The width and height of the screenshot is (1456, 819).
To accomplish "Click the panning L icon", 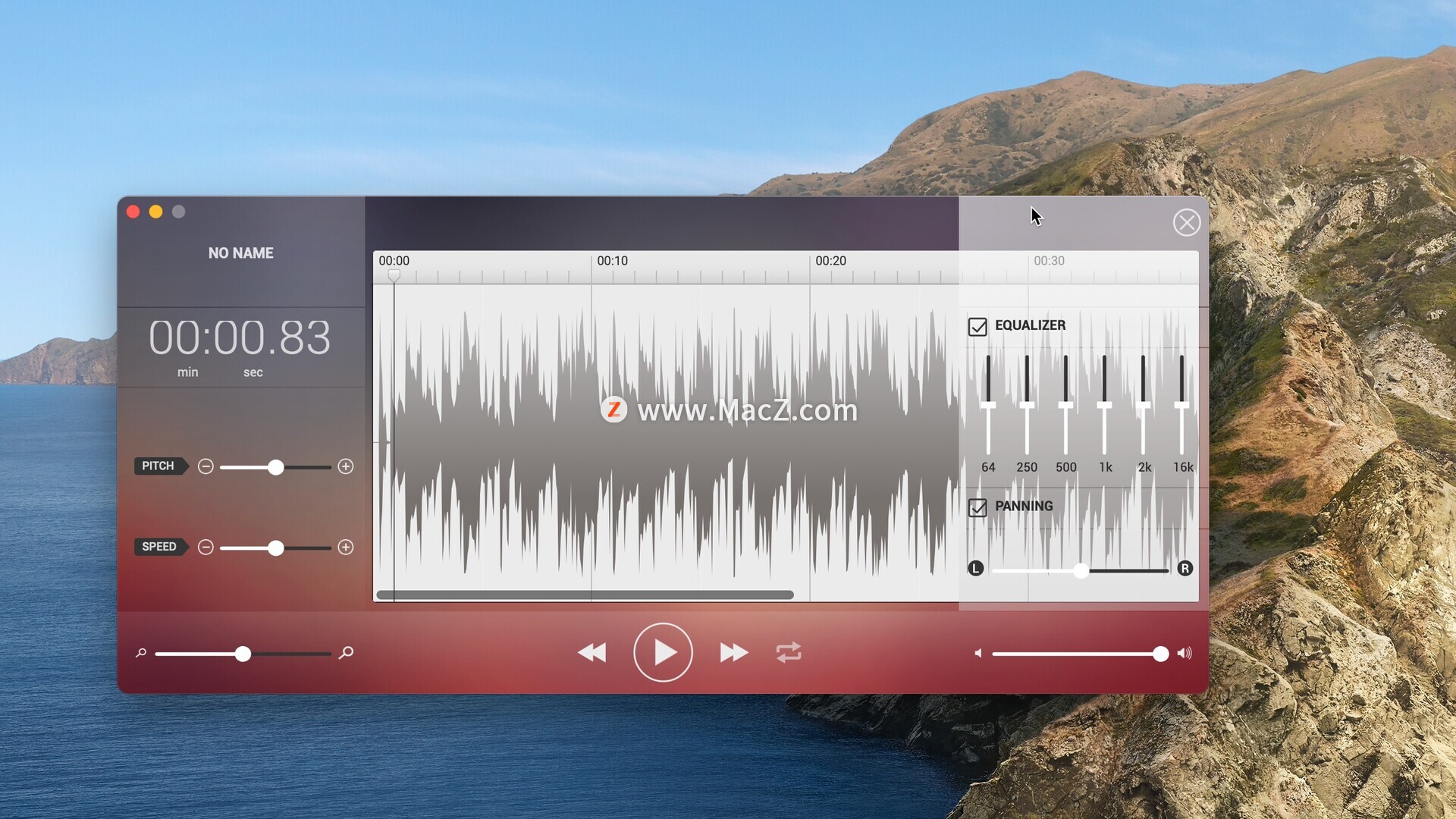I will 976,569.
